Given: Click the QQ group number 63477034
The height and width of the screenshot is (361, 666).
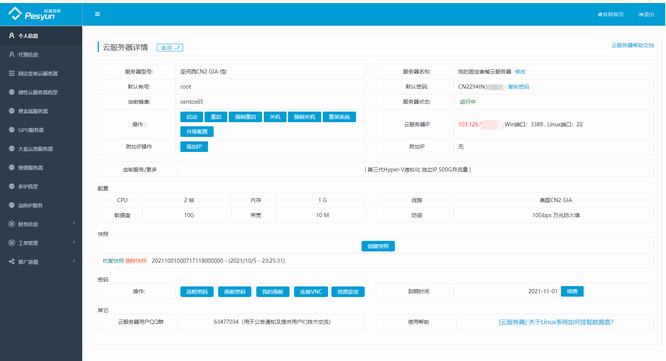Looking at the screenshot, I should 226,322.
